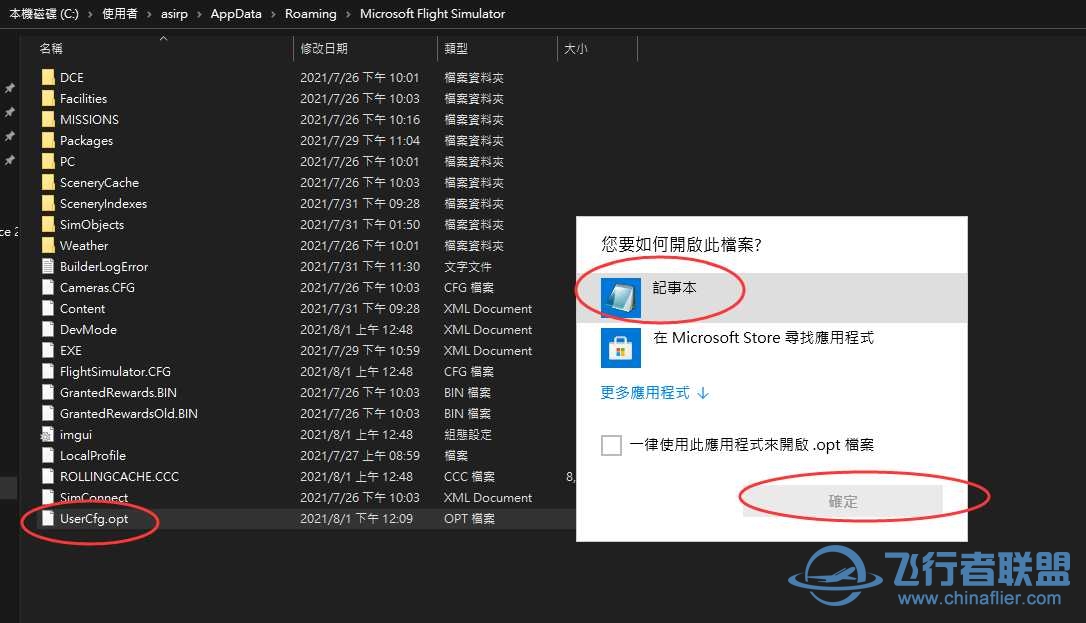The width and height of the screenshot is (1086, 623).
Task: Select the GrantedRewards.BIN file icon
Action: (x=48, y=392)
